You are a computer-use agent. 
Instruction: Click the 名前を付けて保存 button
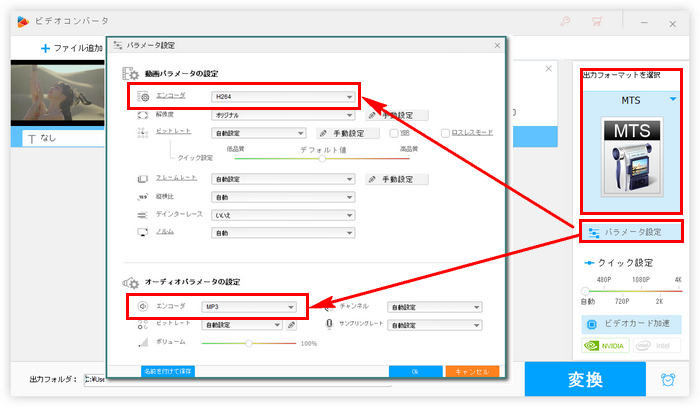tap(167, 371)
